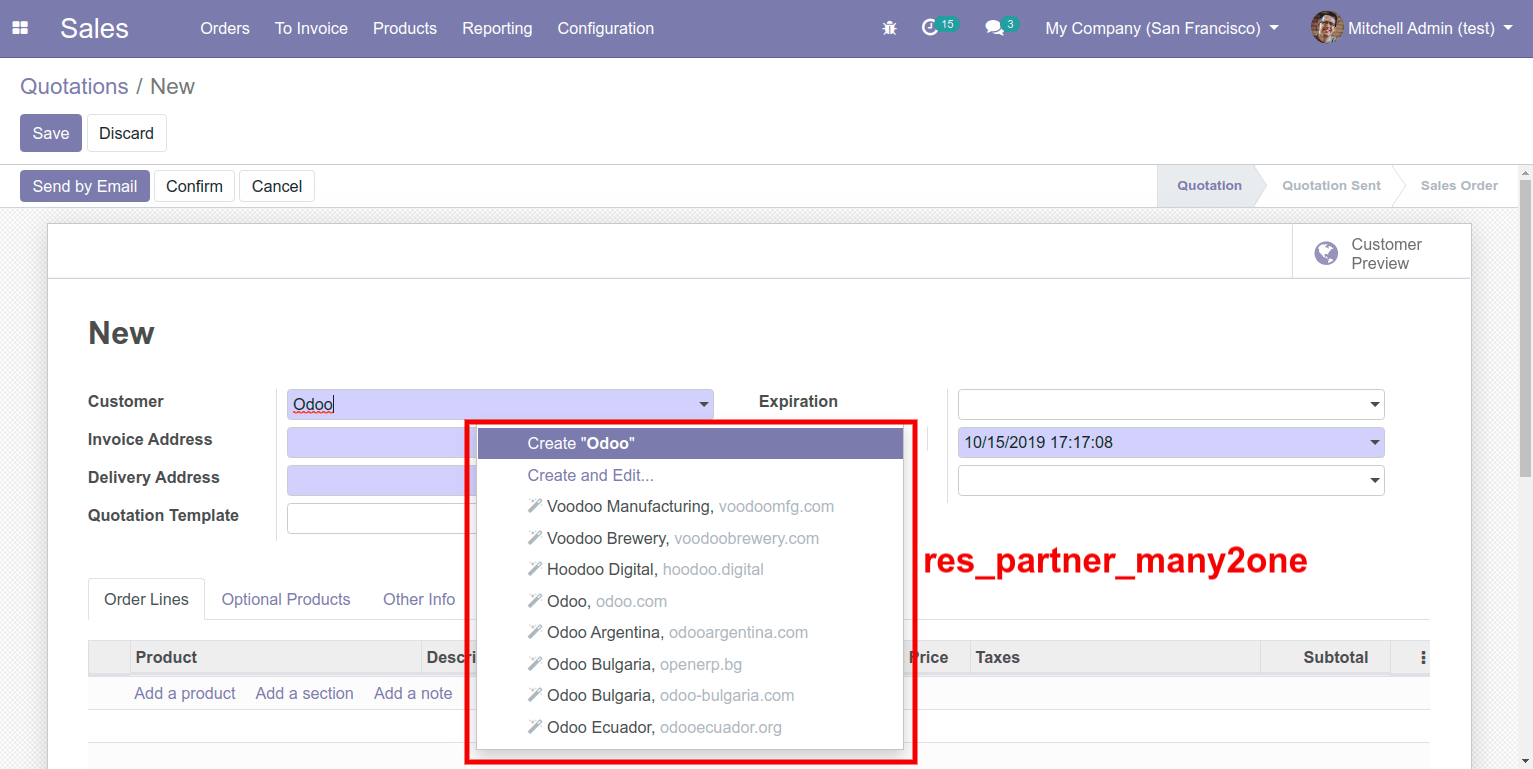Click the Sales app title

tap(94, 28)
